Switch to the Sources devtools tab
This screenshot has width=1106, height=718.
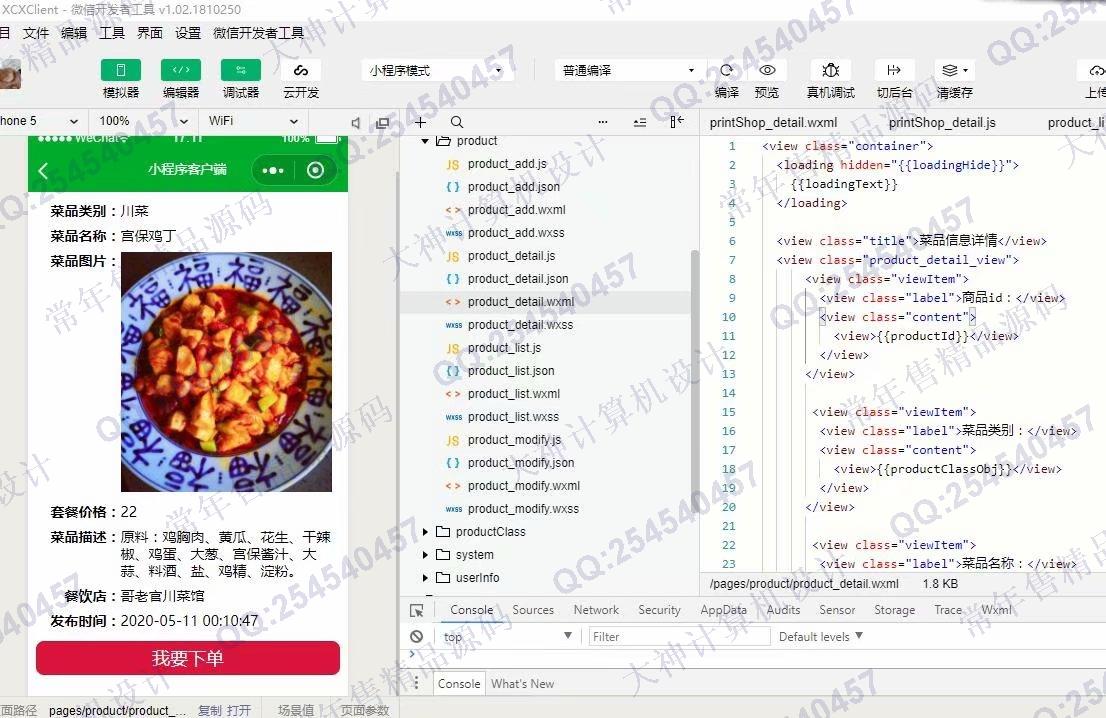[533, 610]
